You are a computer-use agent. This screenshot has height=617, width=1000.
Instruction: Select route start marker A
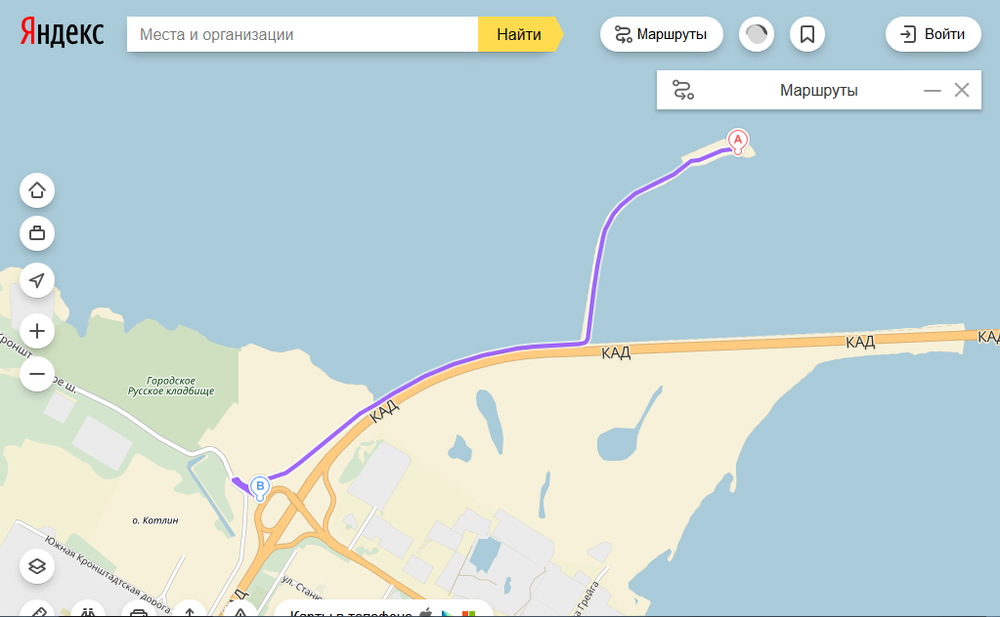point(738,141)
